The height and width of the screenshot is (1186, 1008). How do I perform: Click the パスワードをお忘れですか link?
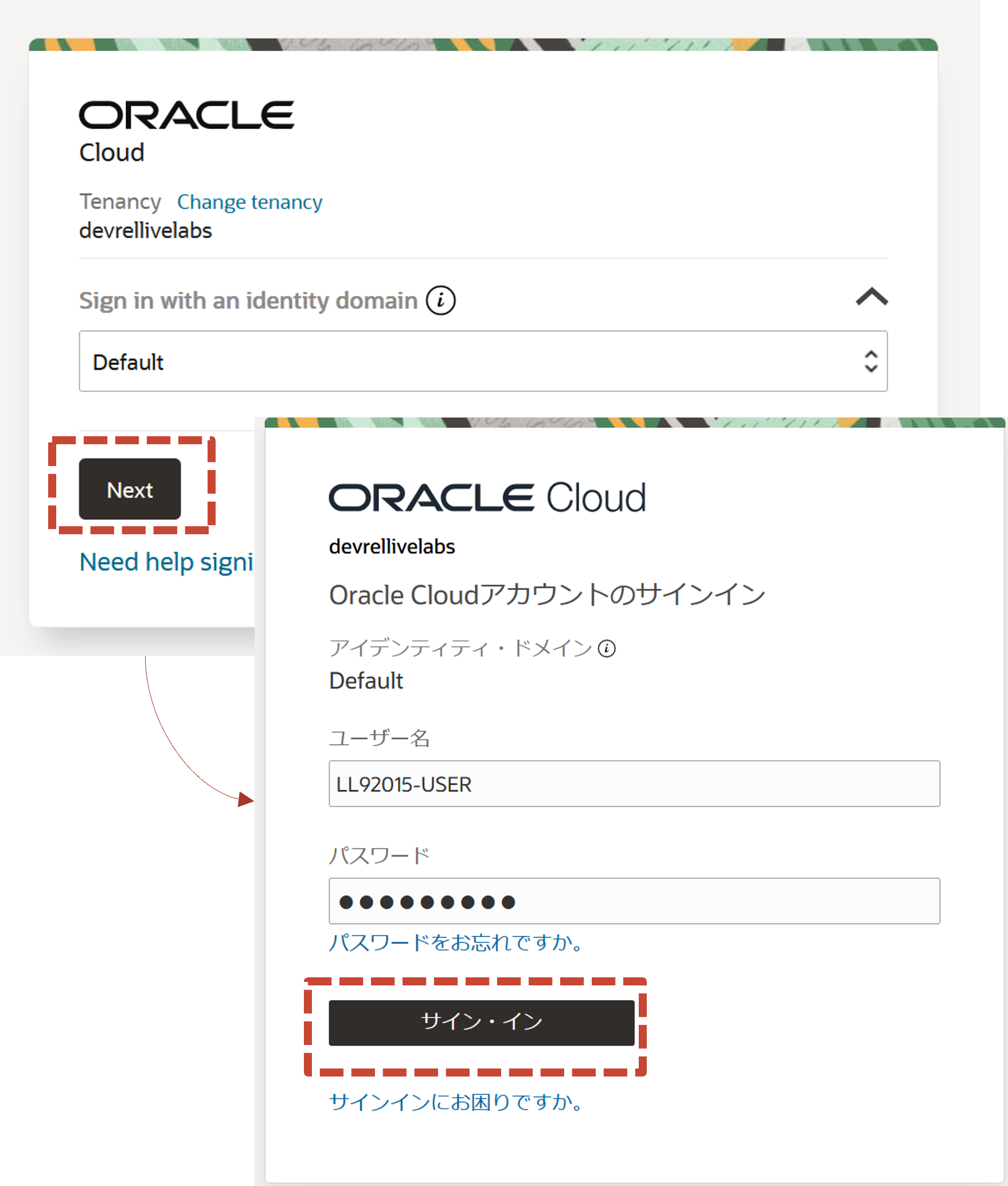[456, 942]
